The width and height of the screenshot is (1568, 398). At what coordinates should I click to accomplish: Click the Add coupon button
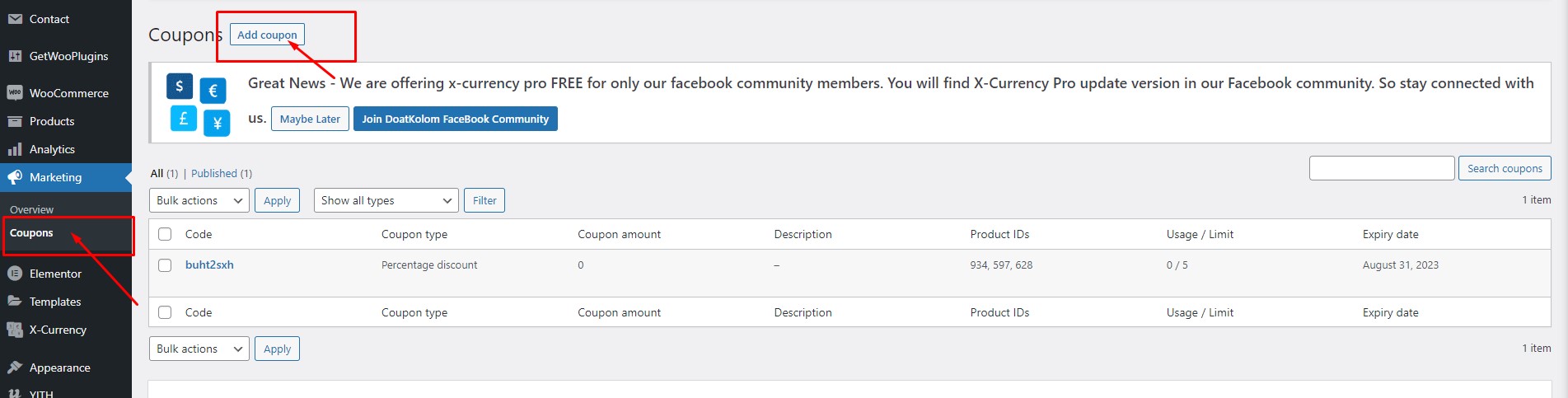click(267, 35)
